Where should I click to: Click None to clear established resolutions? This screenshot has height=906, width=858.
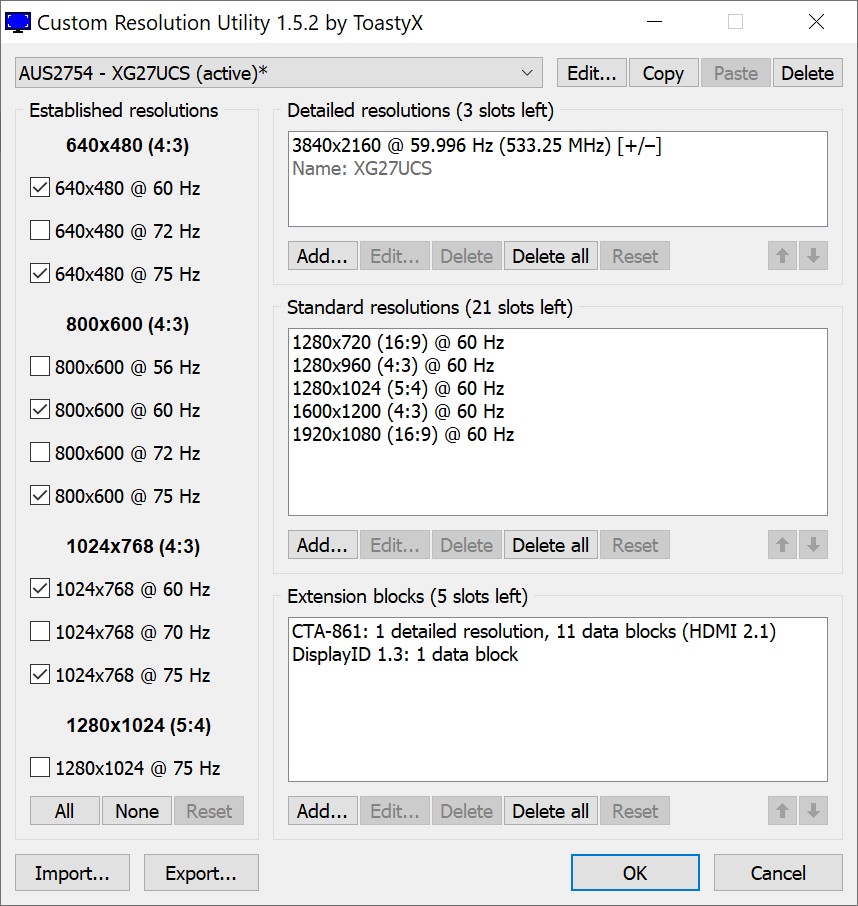click(x=137, y=811)
